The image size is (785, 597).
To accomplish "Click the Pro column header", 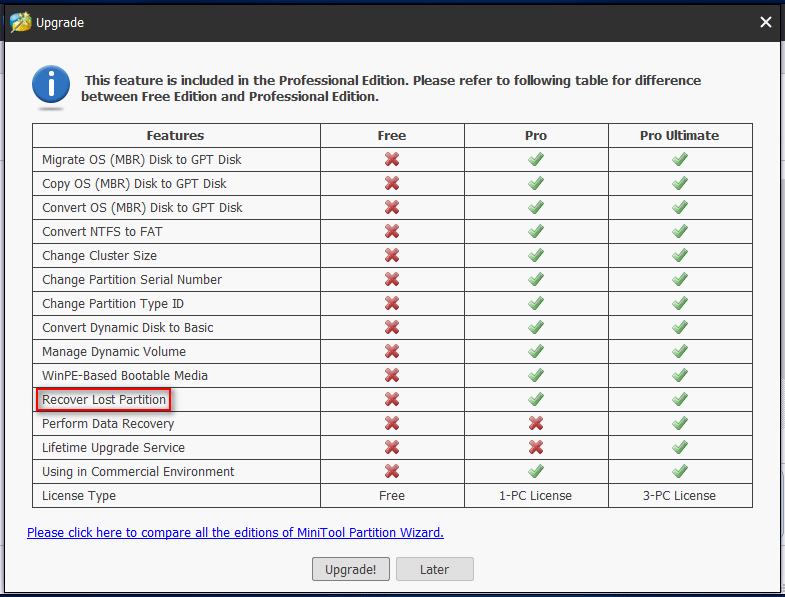I will click(x=536, y=135).
